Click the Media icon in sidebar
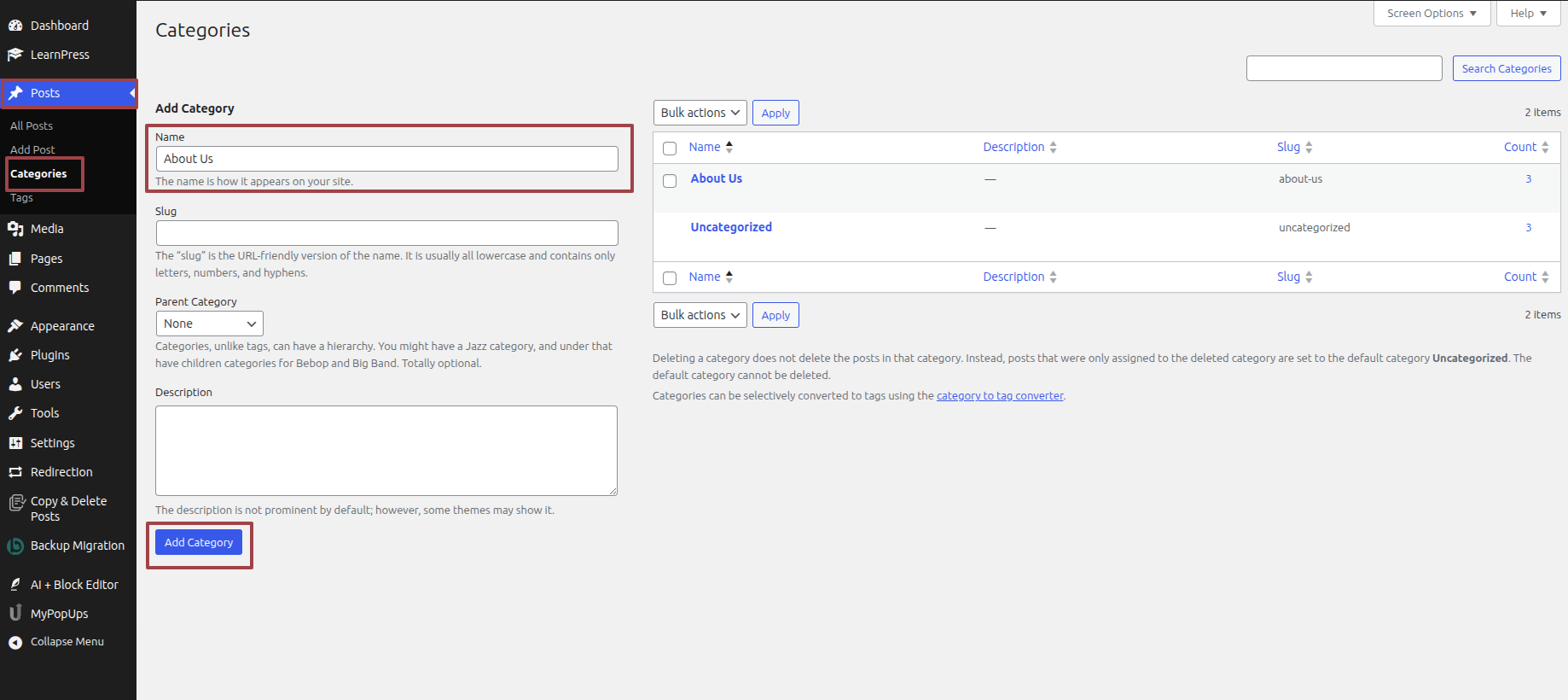This screenshot has width=1568, height=700. (15, 229)
